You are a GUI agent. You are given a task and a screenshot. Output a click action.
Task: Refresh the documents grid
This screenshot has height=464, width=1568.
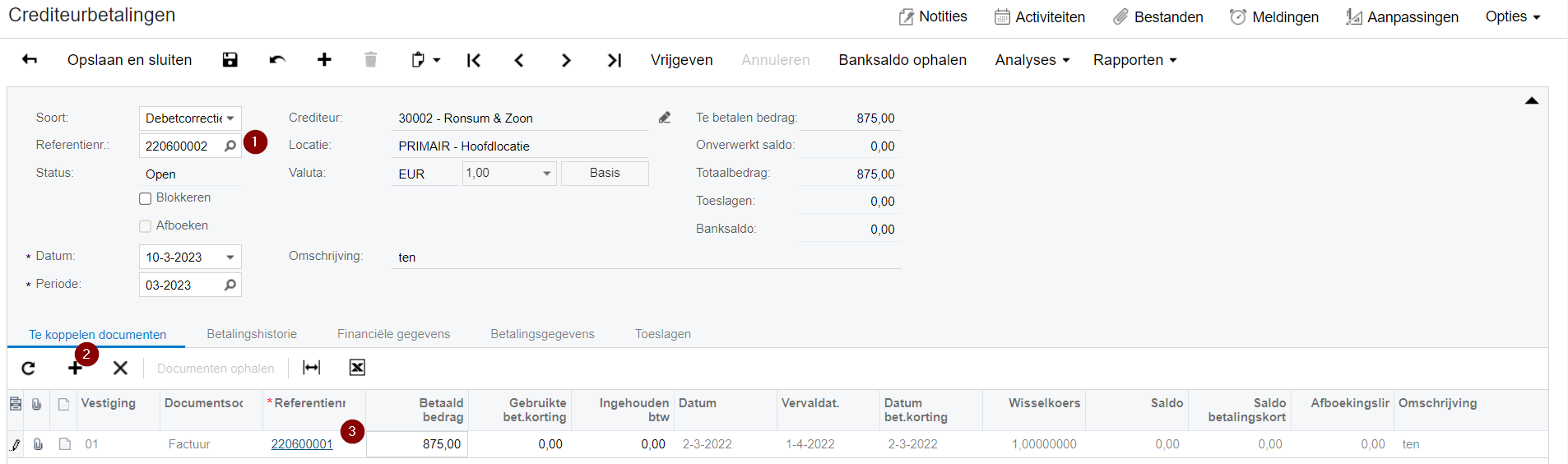coord(28,368)
